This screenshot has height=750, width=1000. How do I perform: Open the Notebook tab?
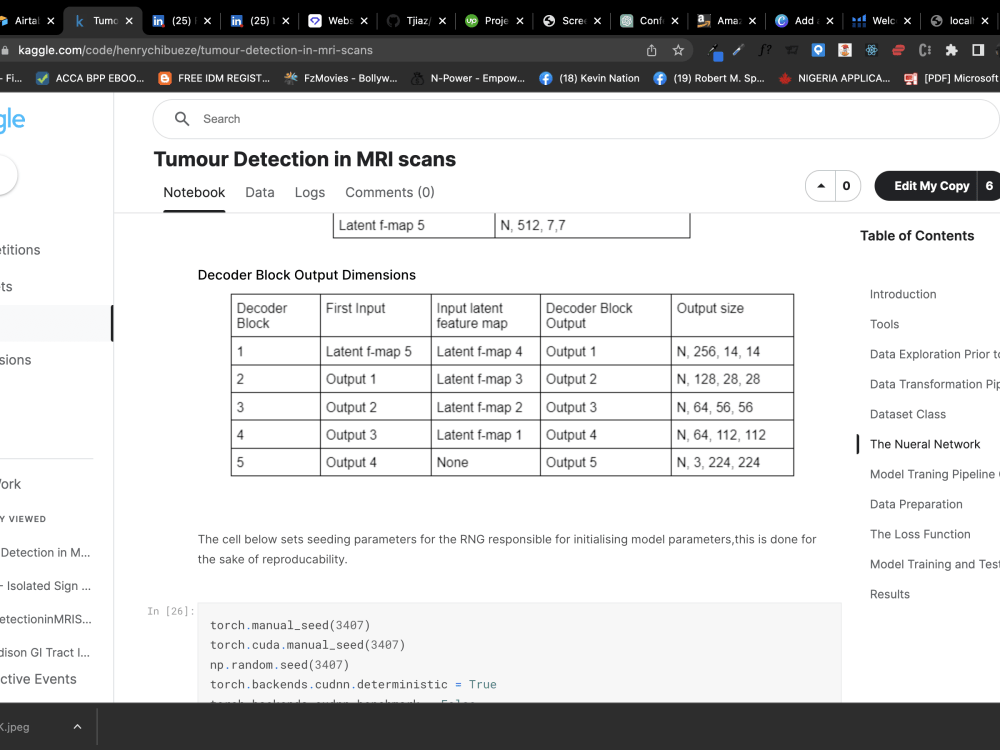(x=194, y=193)
